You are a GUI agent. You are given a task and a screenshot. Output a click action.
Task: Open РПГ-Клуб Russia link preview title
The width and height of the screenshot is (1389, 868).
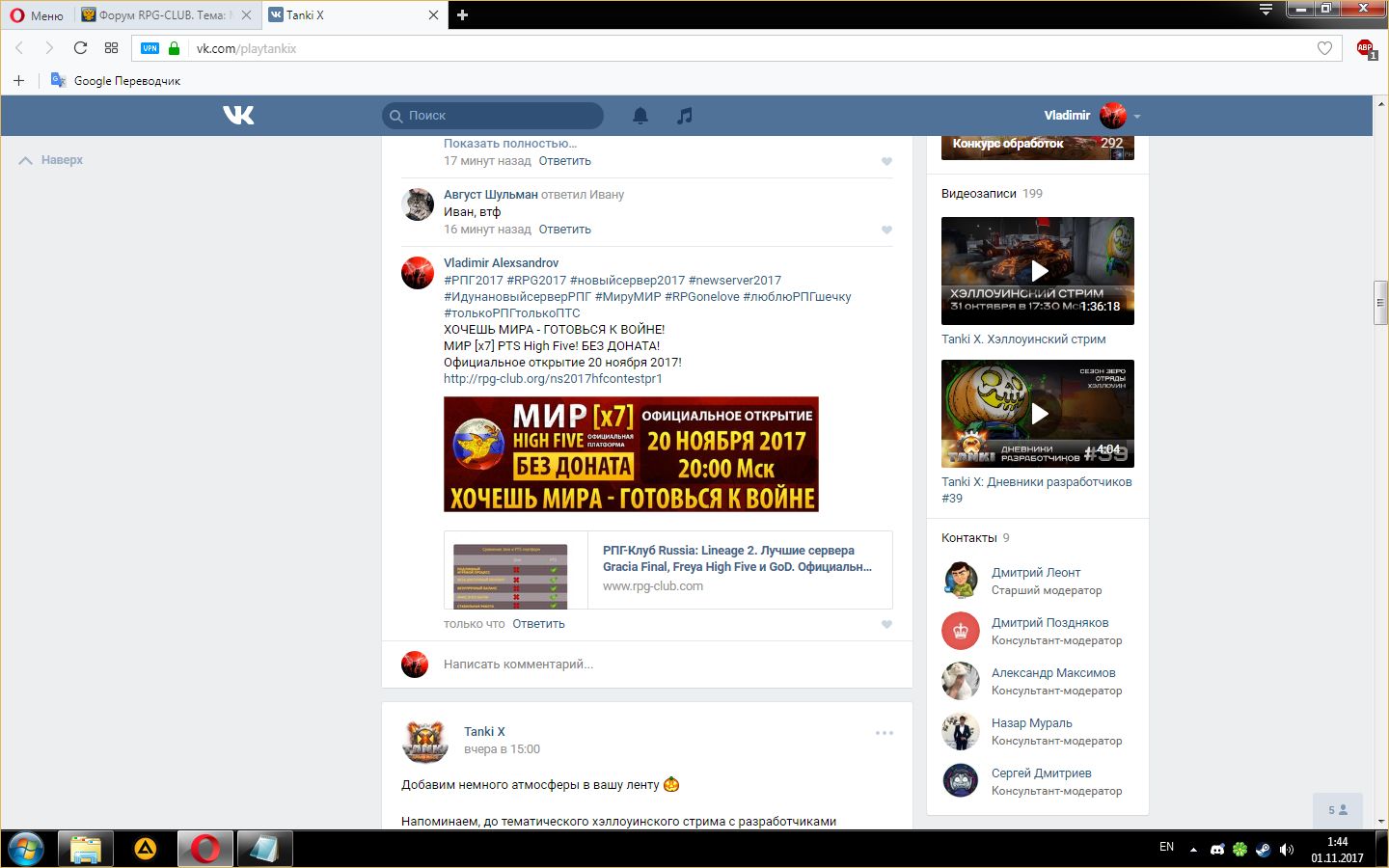[x=737, y=558]
